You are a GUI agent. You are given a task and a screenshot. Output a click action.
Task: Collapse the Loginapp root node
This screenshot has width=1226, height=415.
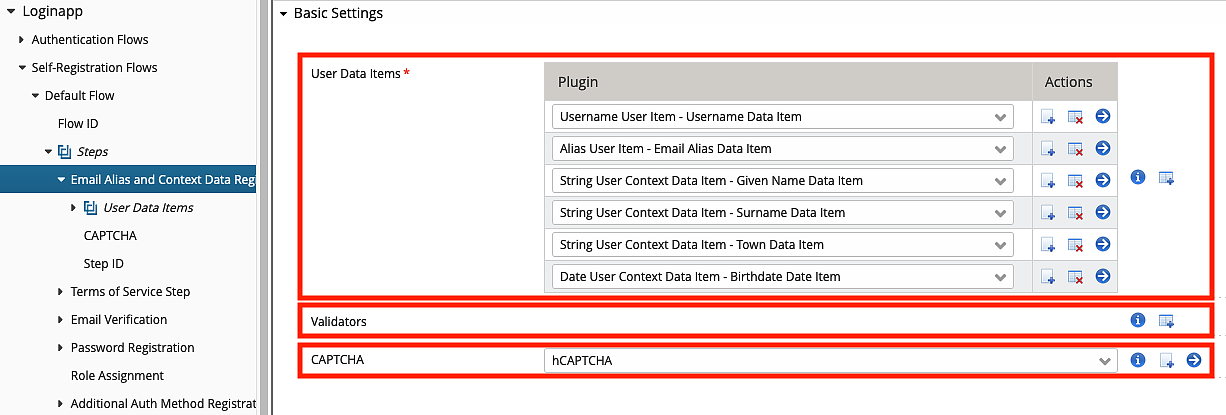(10, 12)
